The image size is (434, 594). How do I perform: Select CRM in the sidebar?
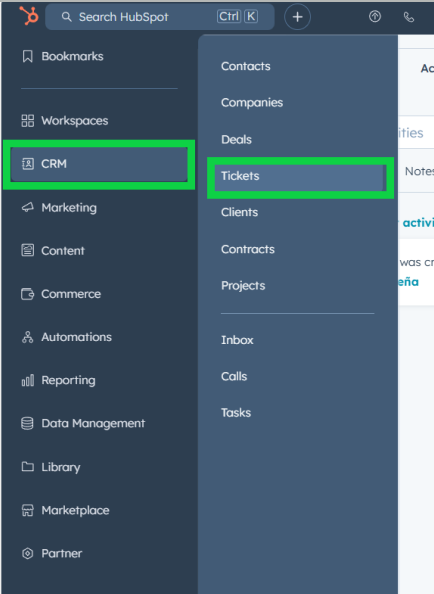pyautogui.click(x=99, y=164)
